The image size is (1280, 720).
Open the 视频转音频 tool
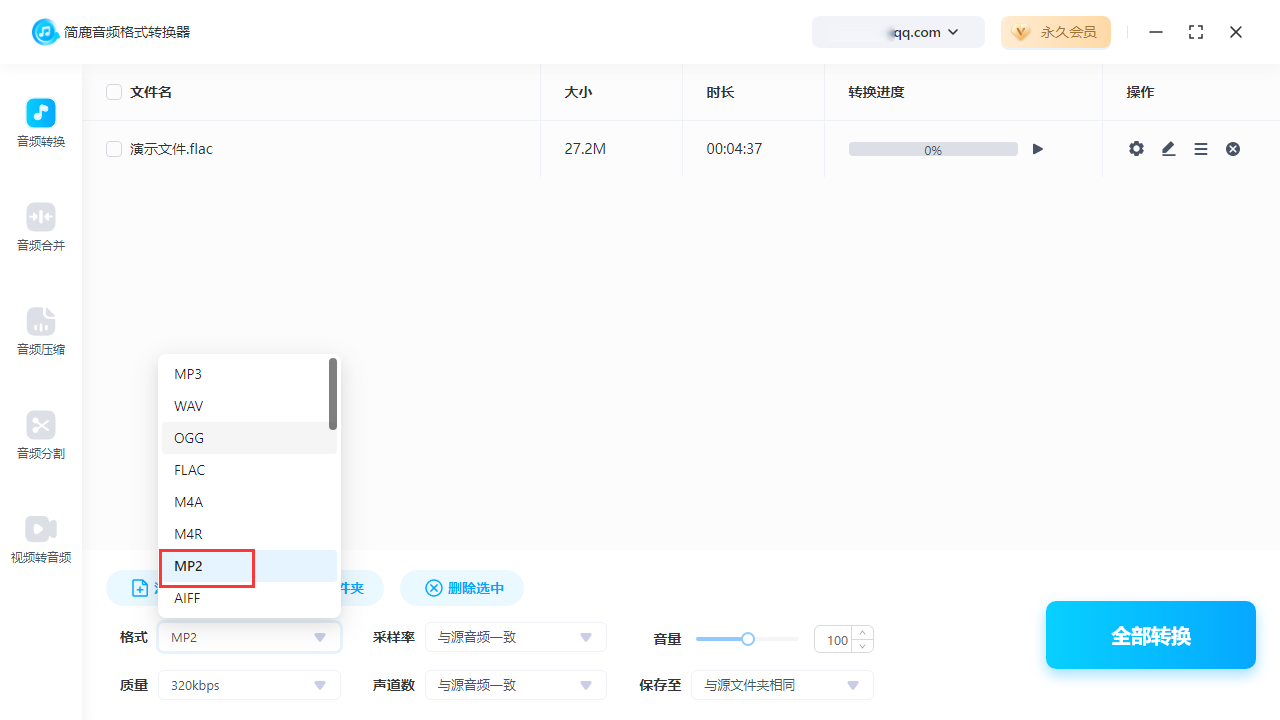click(x=40, y=538)
